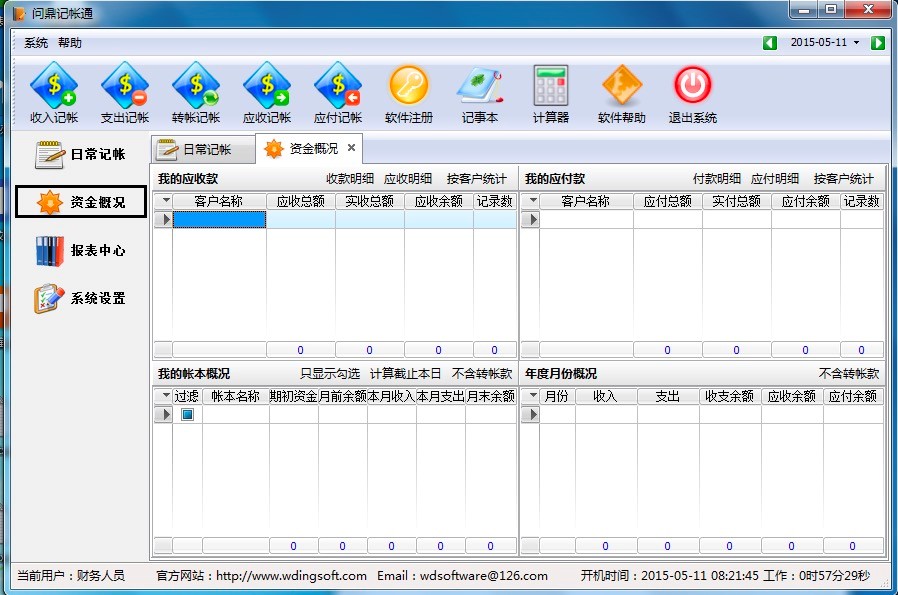Click the 月末余额 column header
The image size is (898, 595).
(491, 396)
